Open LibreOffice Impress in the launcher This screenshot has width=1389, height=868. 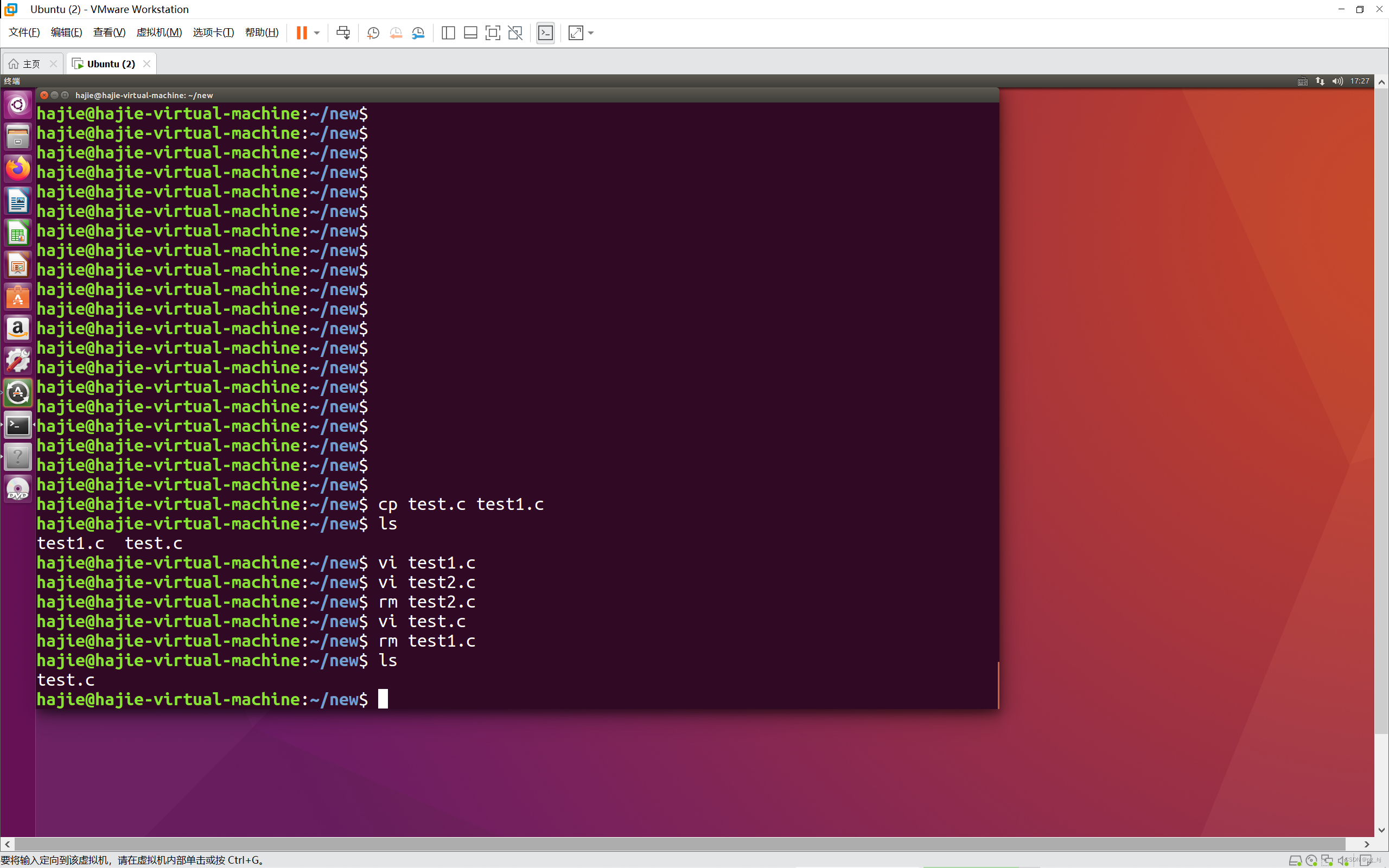[18, 265]
